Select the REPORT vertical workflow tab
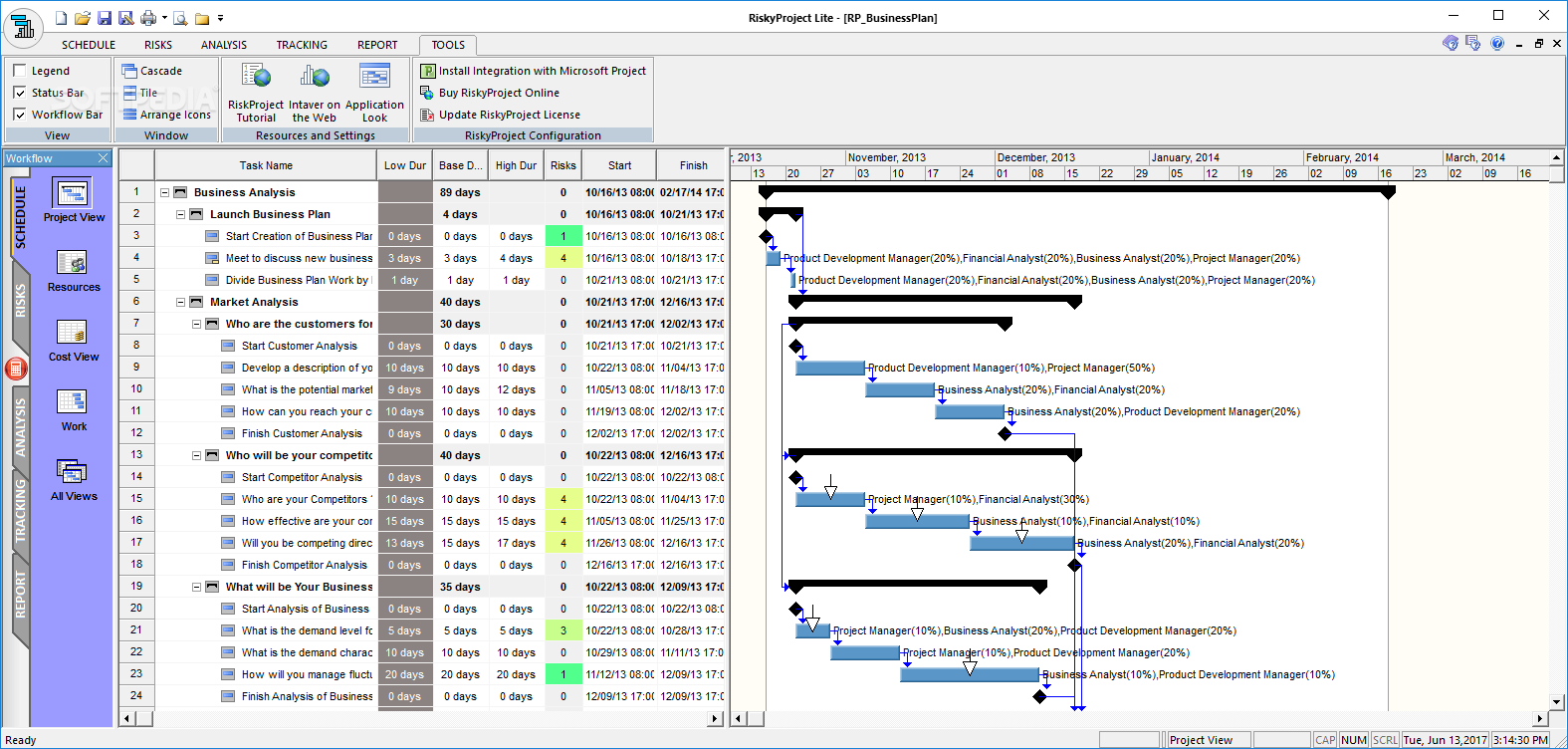 pyautogui.click(x=20, y=596)
